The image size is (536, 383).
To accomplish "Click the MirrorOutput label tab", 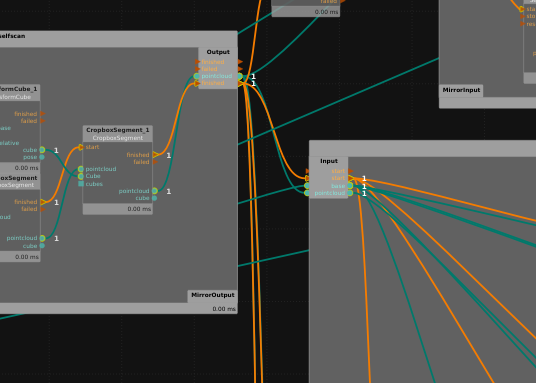I will point(213,295).
